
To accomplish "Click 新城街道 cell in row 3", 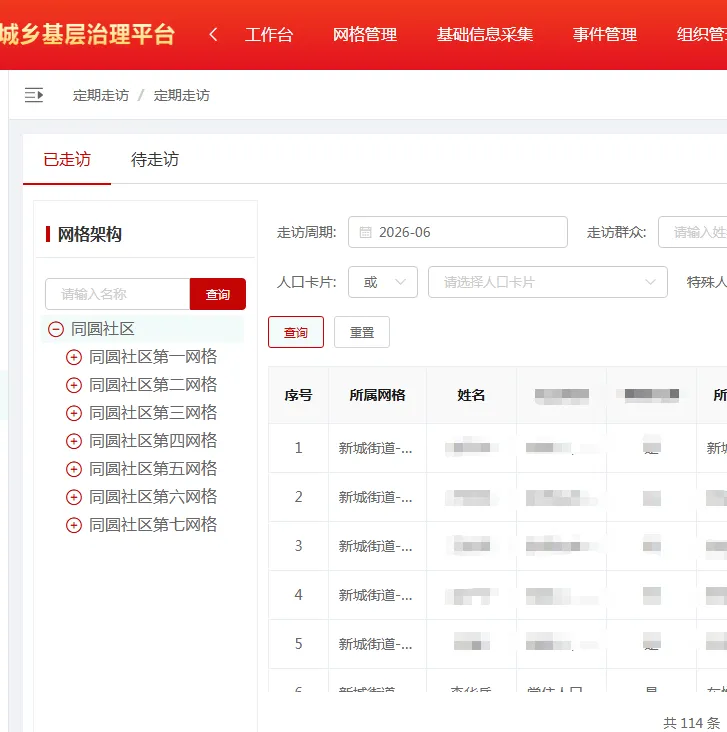I will [x=375, y=546].
